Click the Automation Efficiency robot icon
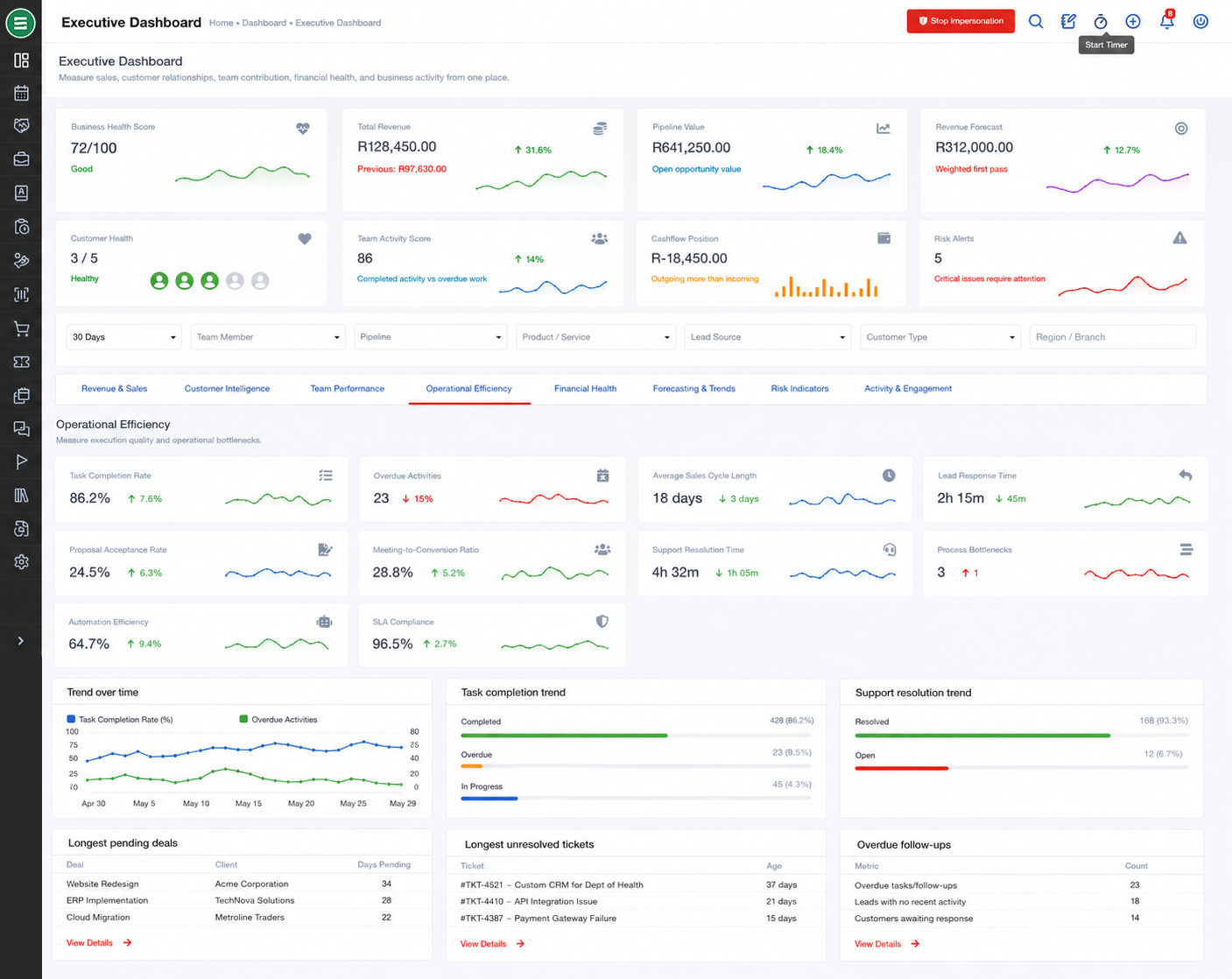The image size is (1232, 979). click(324, 622)
